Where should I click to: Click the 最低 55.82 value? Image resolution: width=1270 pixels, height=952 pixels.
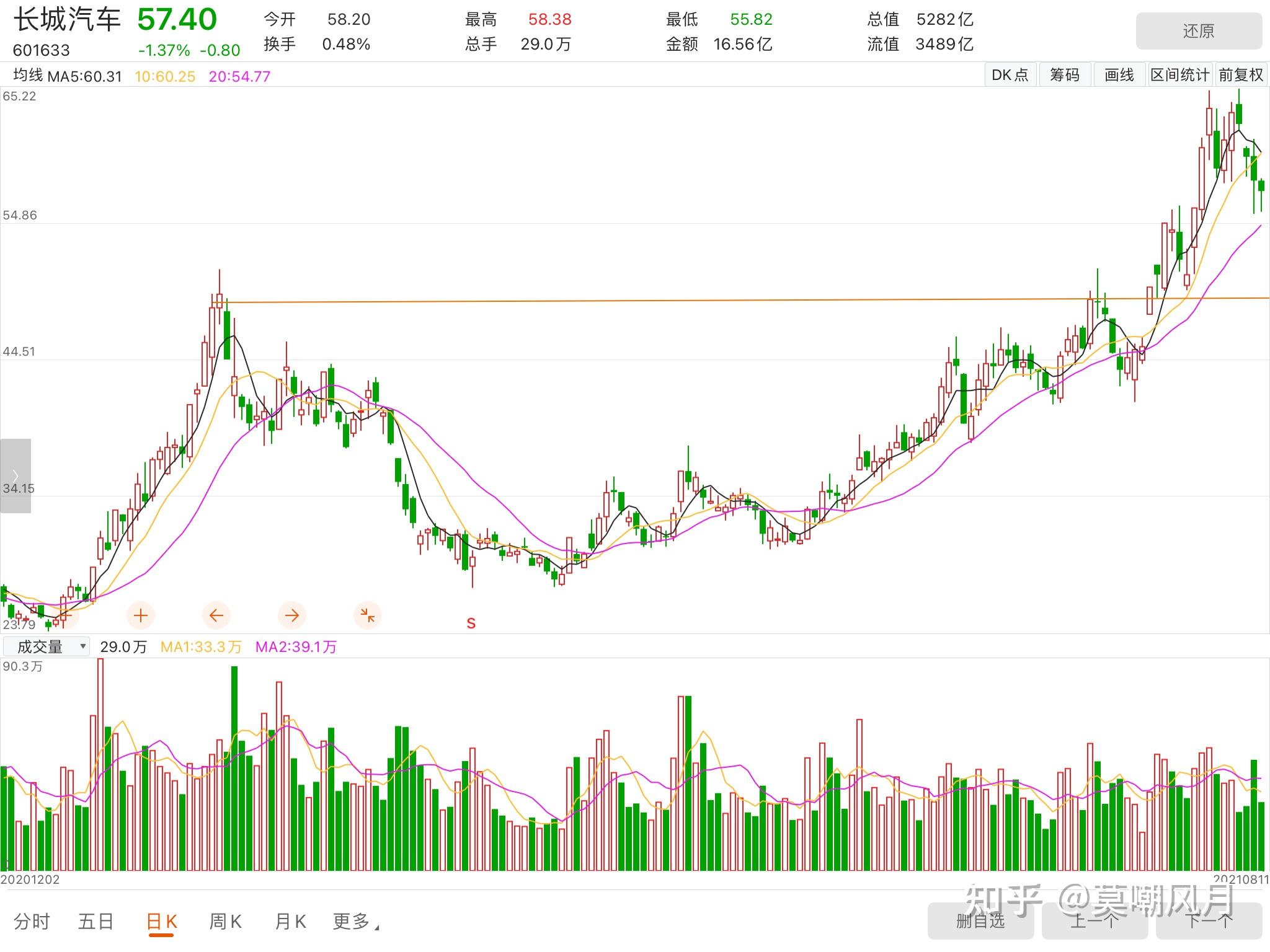pos(751,19)
